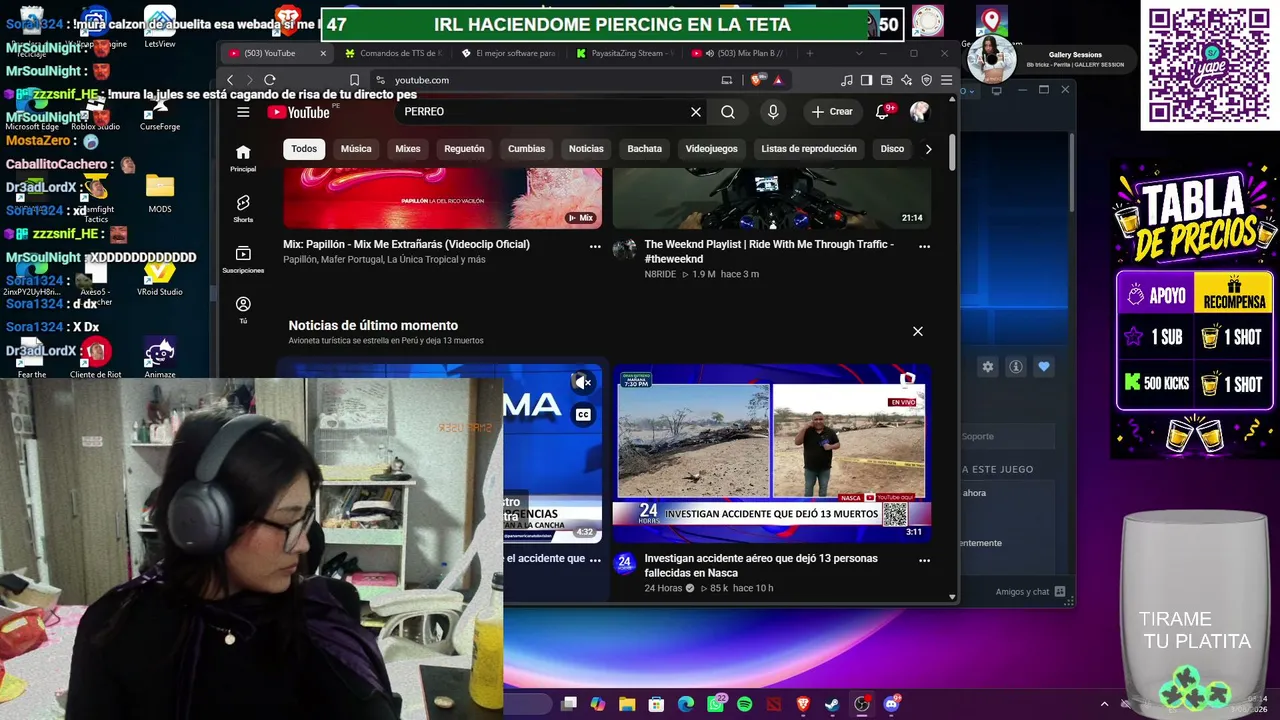
Task: Dismiss the Noticias de último momento section
Action: (917, 331)
